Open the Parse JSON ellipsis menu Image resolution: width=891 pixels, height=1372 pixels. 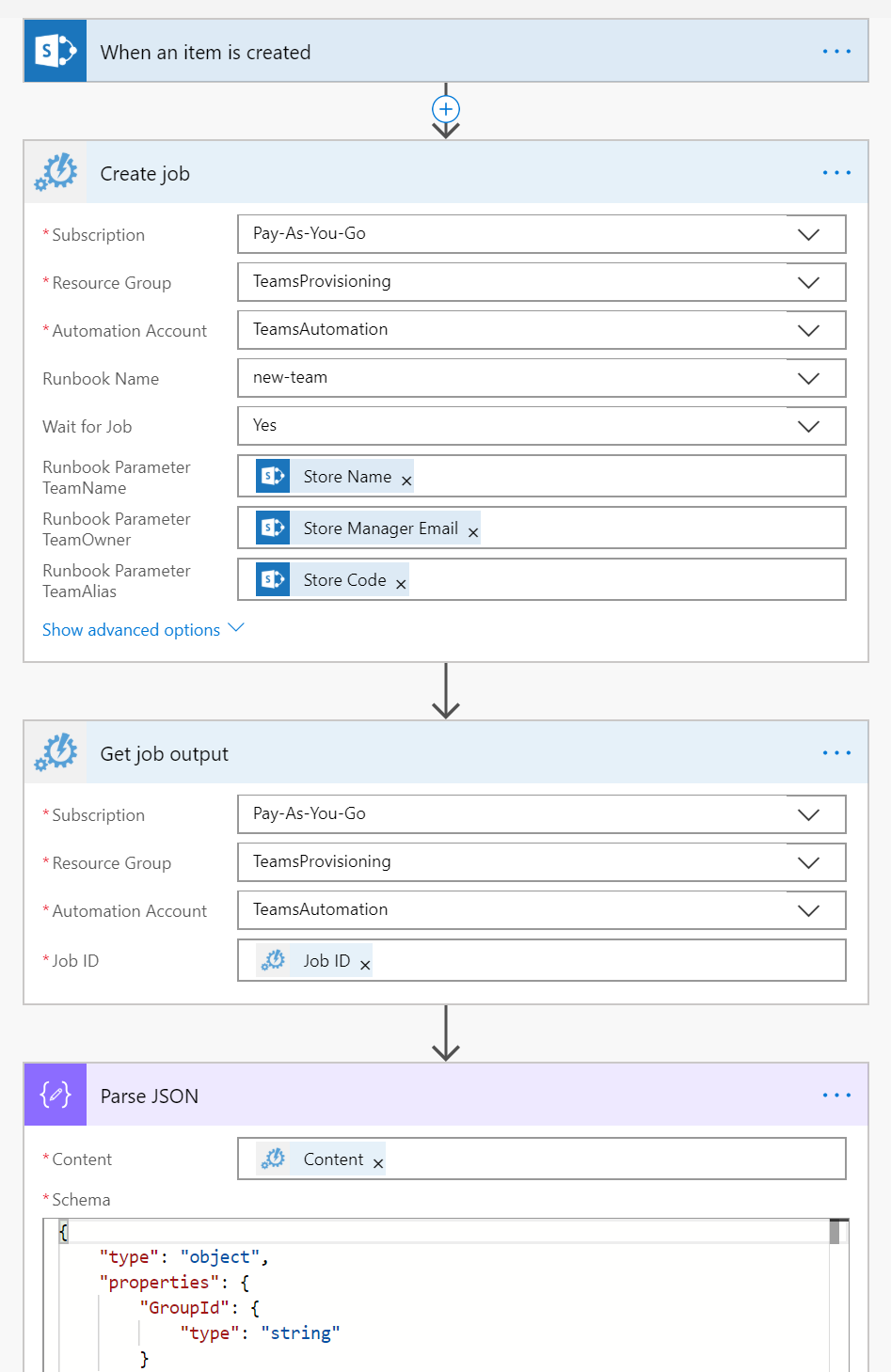tap(836, 1096)
